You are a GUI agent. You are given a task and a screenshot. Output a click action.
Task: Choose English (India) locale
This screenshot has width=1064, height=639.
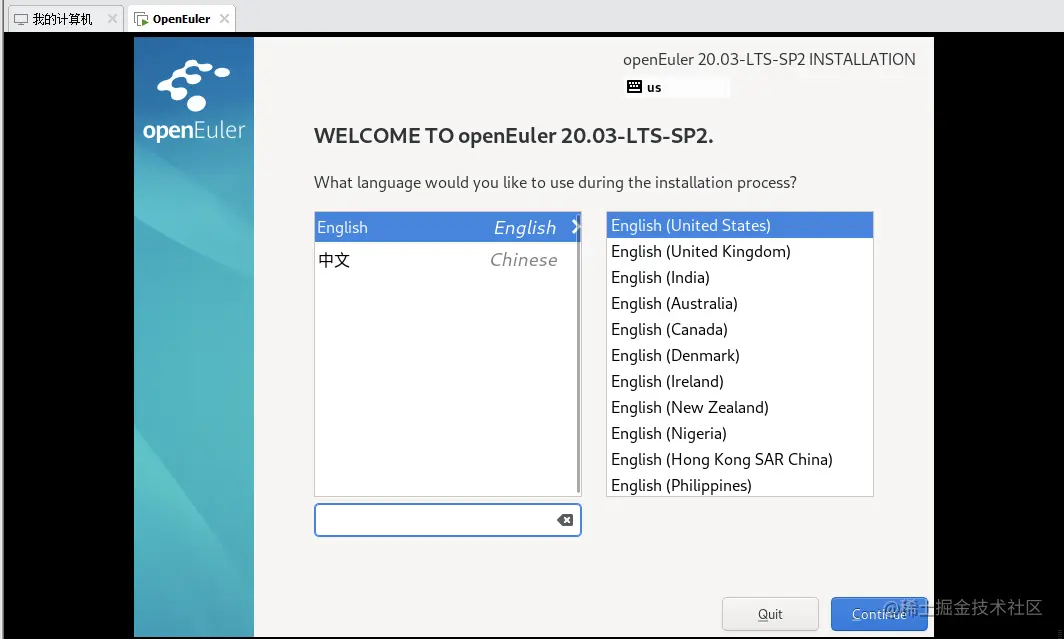click(740, 277)
